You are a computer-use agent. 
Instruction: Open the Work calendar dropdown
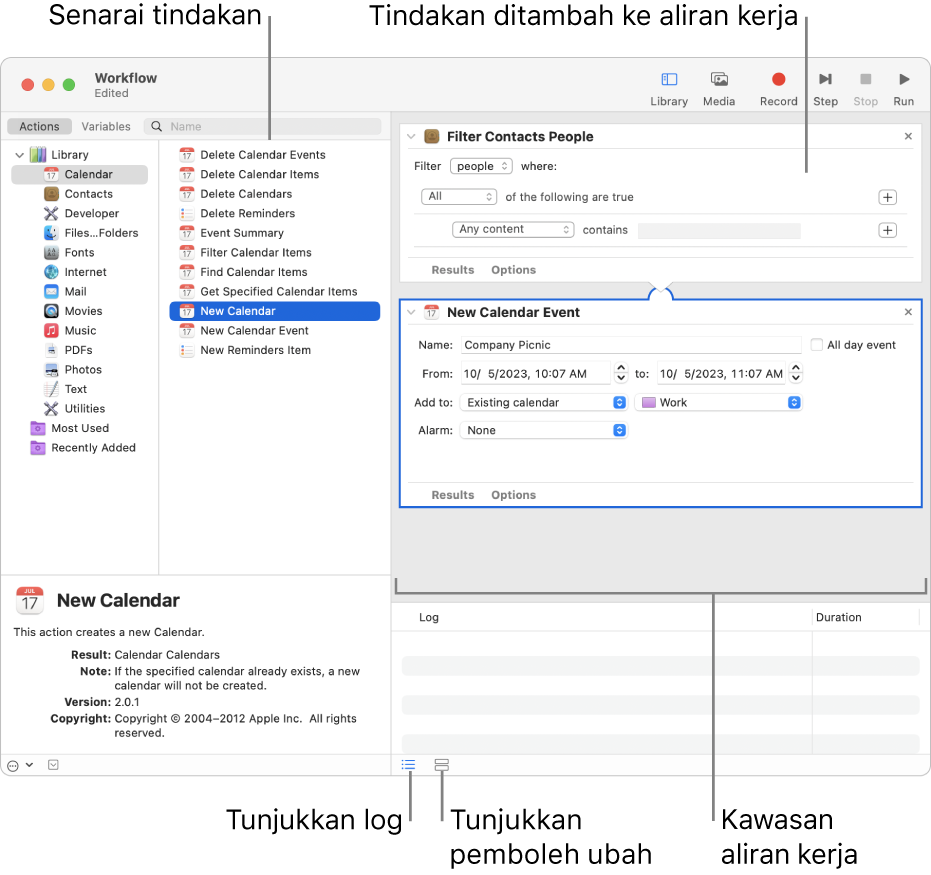pos(718,402)
